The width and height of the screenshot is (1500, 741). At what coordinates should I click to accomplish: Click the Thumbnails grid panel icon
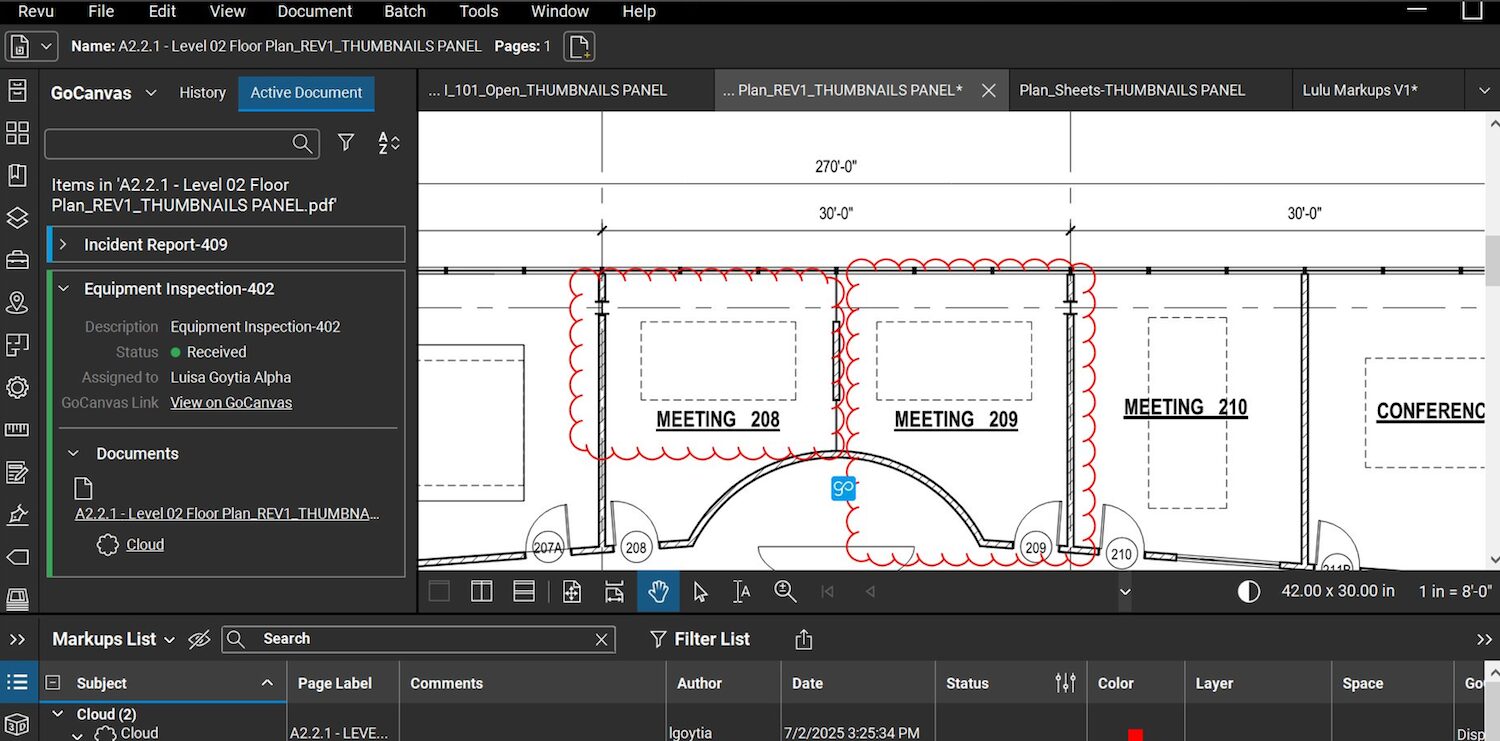click(16, 132)
